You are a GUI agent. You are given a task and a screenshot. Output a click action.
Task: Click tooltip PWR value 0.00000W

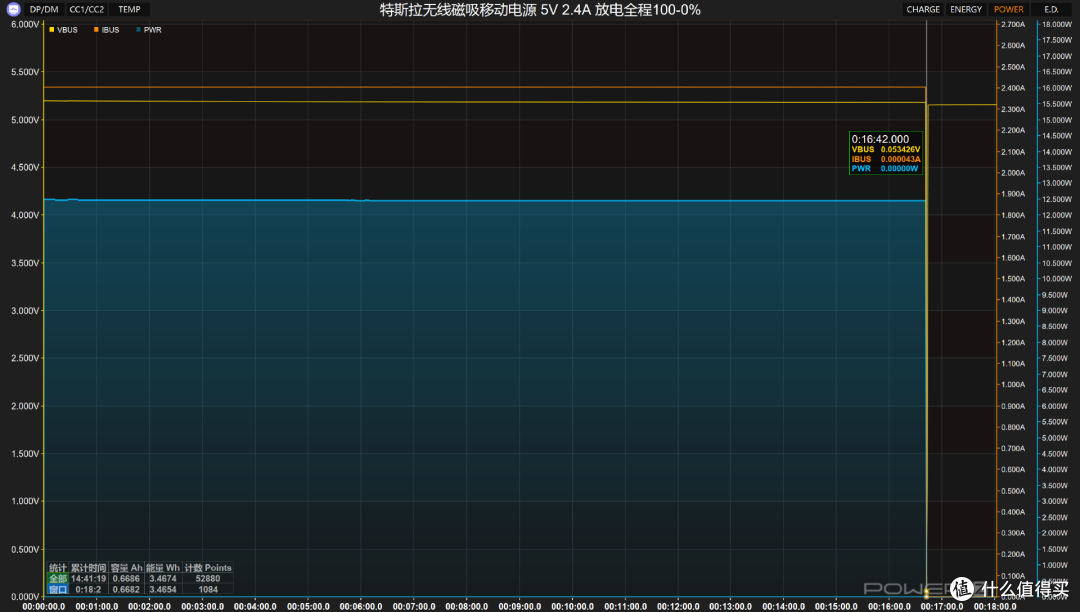pos(900,169)
